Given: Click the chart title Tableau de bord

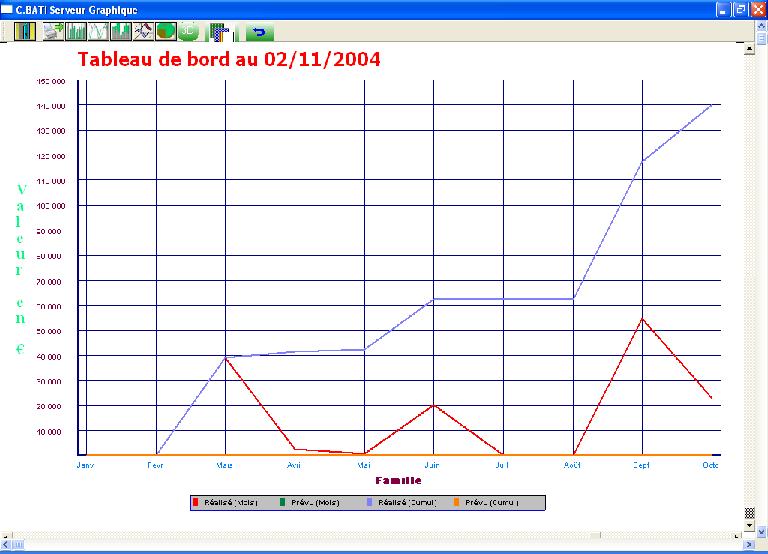Looking at the screenshot, I should (x=229, y=59).
